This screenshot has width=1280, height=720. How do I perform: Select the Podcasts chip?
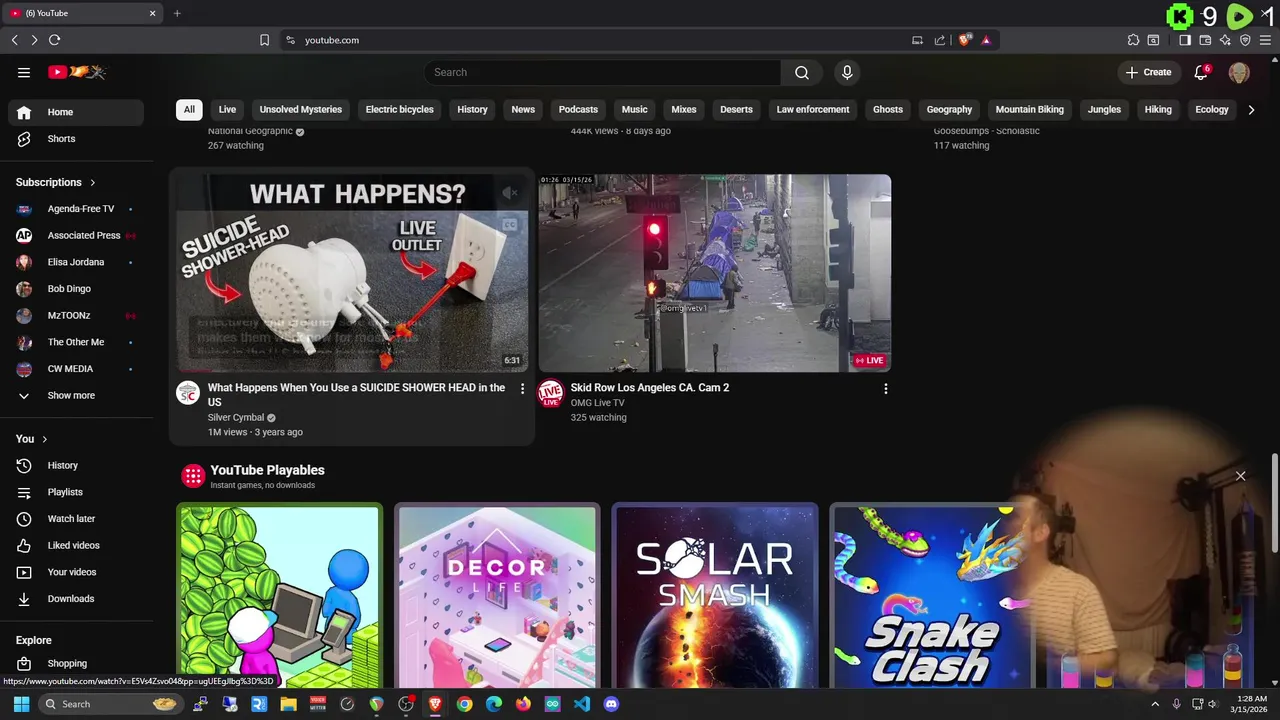pos(578,110)
